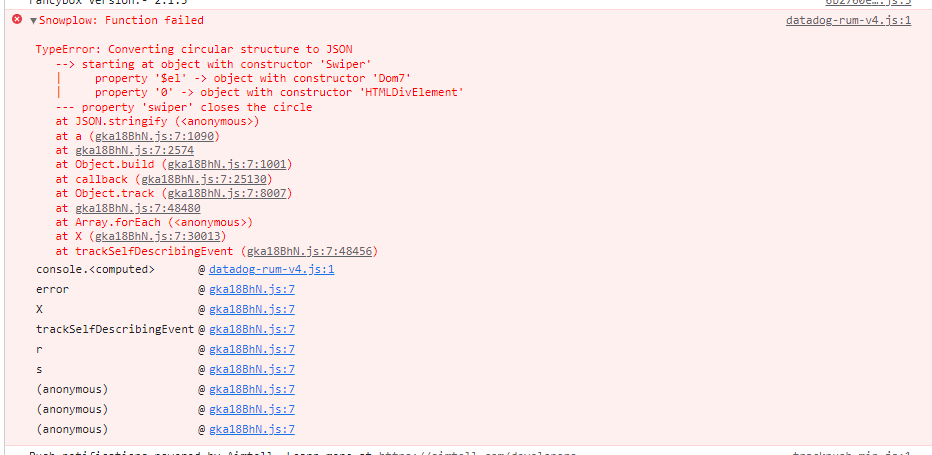Open datadog-rum-v4.js:1 source link at top right
The height and width of the screenshot is (455, 932).
point(848,20)
